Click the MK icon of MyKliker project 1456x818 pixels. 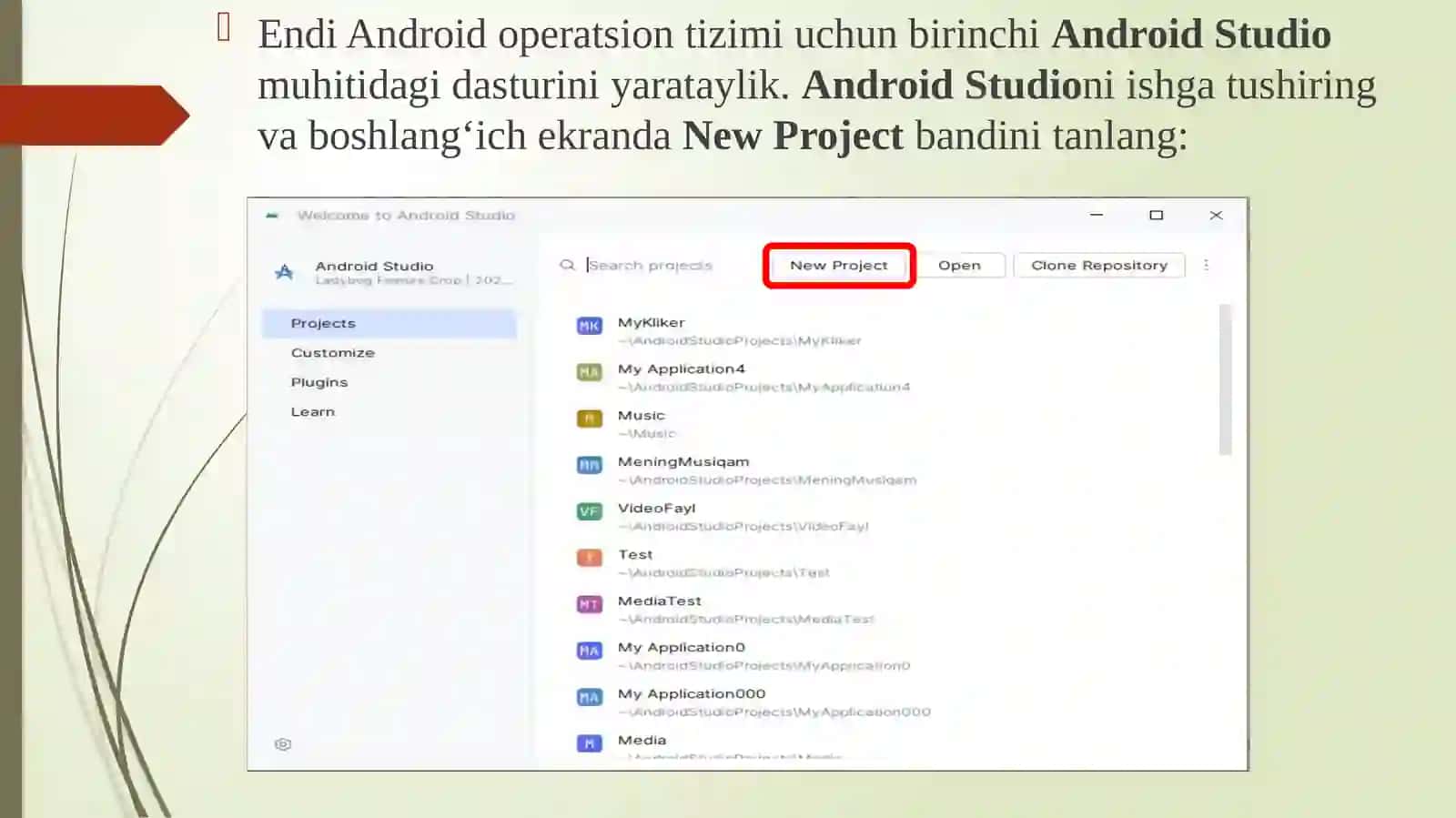pyautogui.click(x=590, y=326)
